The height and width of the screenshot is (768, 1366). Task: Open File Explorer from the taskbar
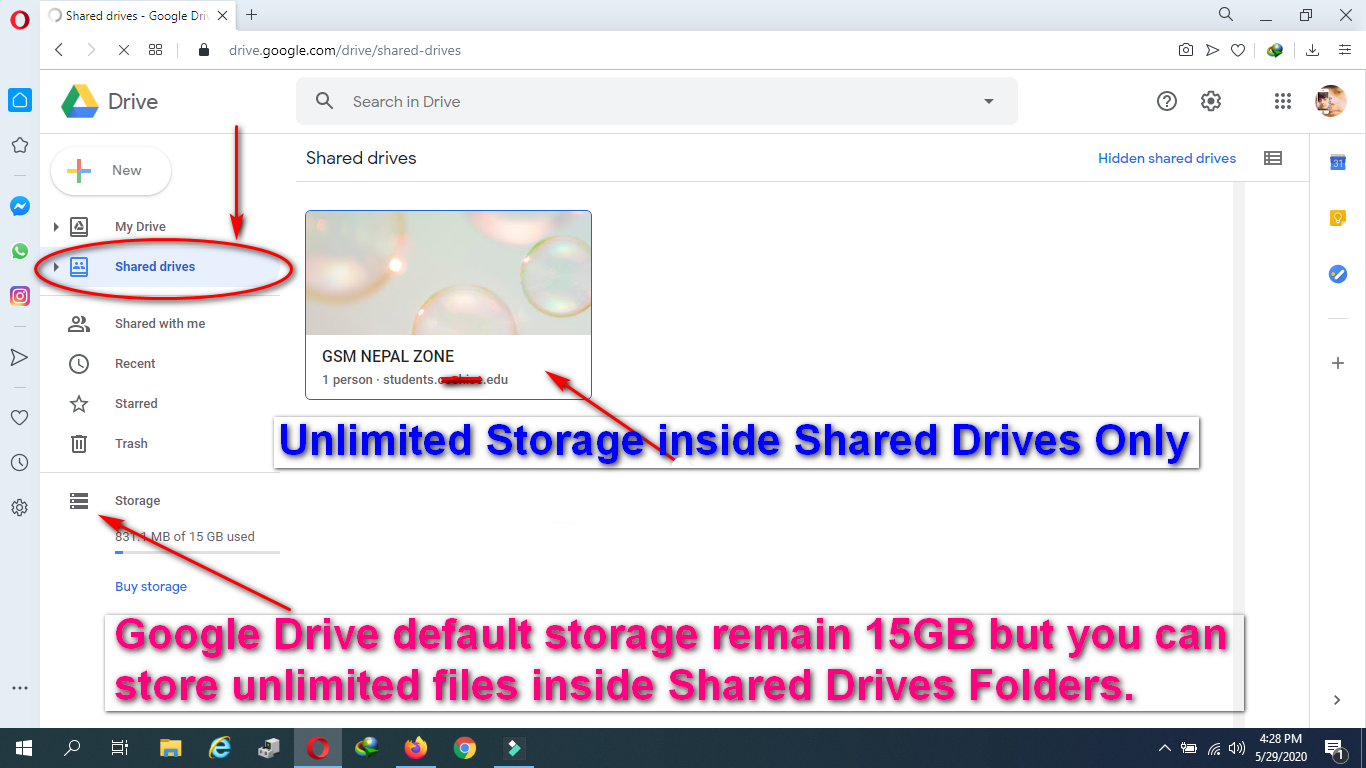[171, 747]
